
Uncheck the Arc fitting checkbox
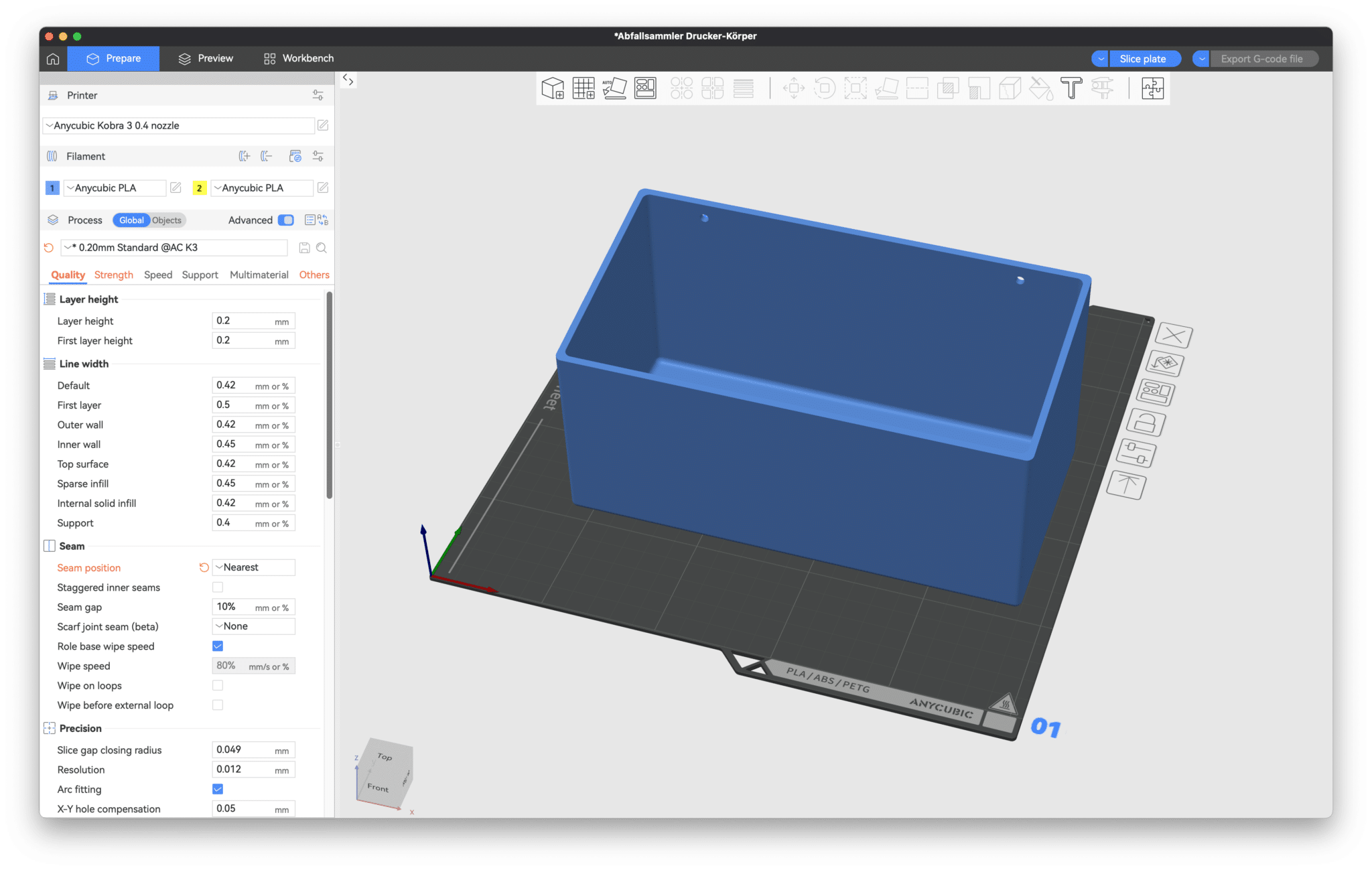click(218, 789)
